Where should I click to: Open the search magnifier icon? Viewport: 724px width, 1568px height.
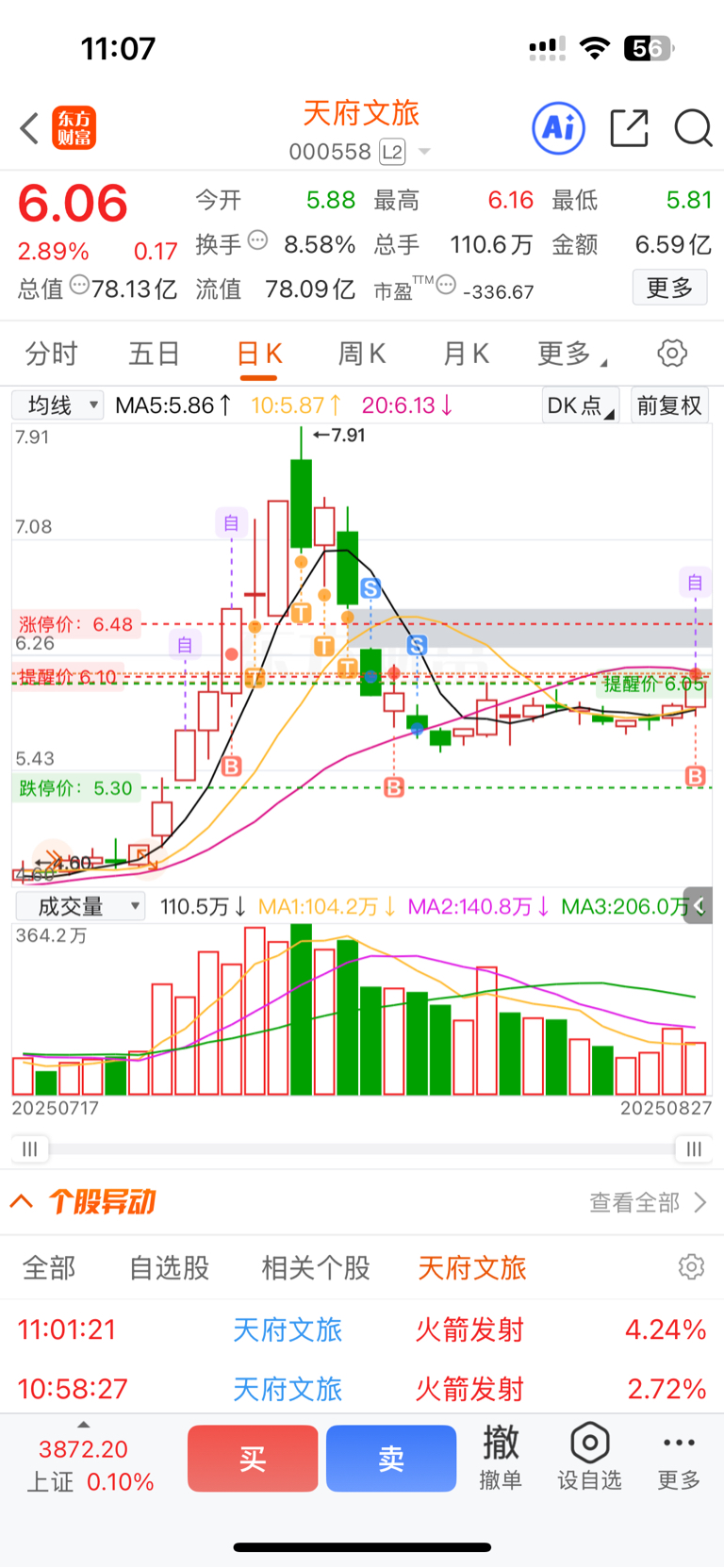coord(693,128)
